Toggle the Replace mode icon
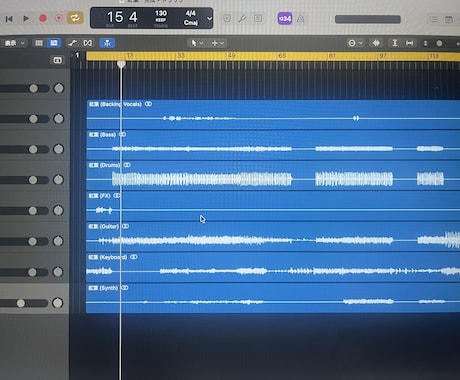This screenshot has height=380, width=460. 227,18
